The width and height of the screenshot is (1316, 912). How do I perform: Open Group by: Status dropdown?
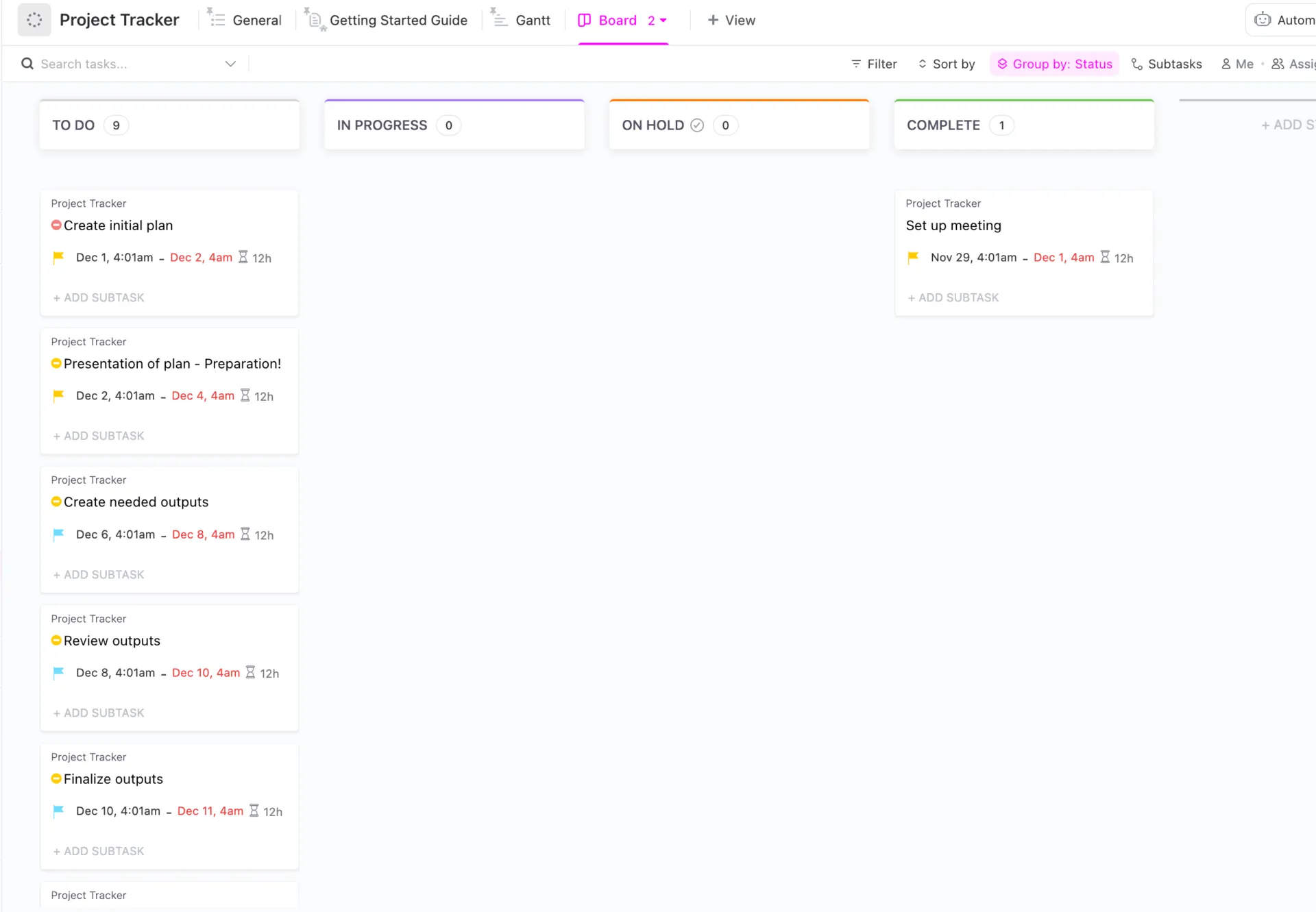click(1054, 64)
